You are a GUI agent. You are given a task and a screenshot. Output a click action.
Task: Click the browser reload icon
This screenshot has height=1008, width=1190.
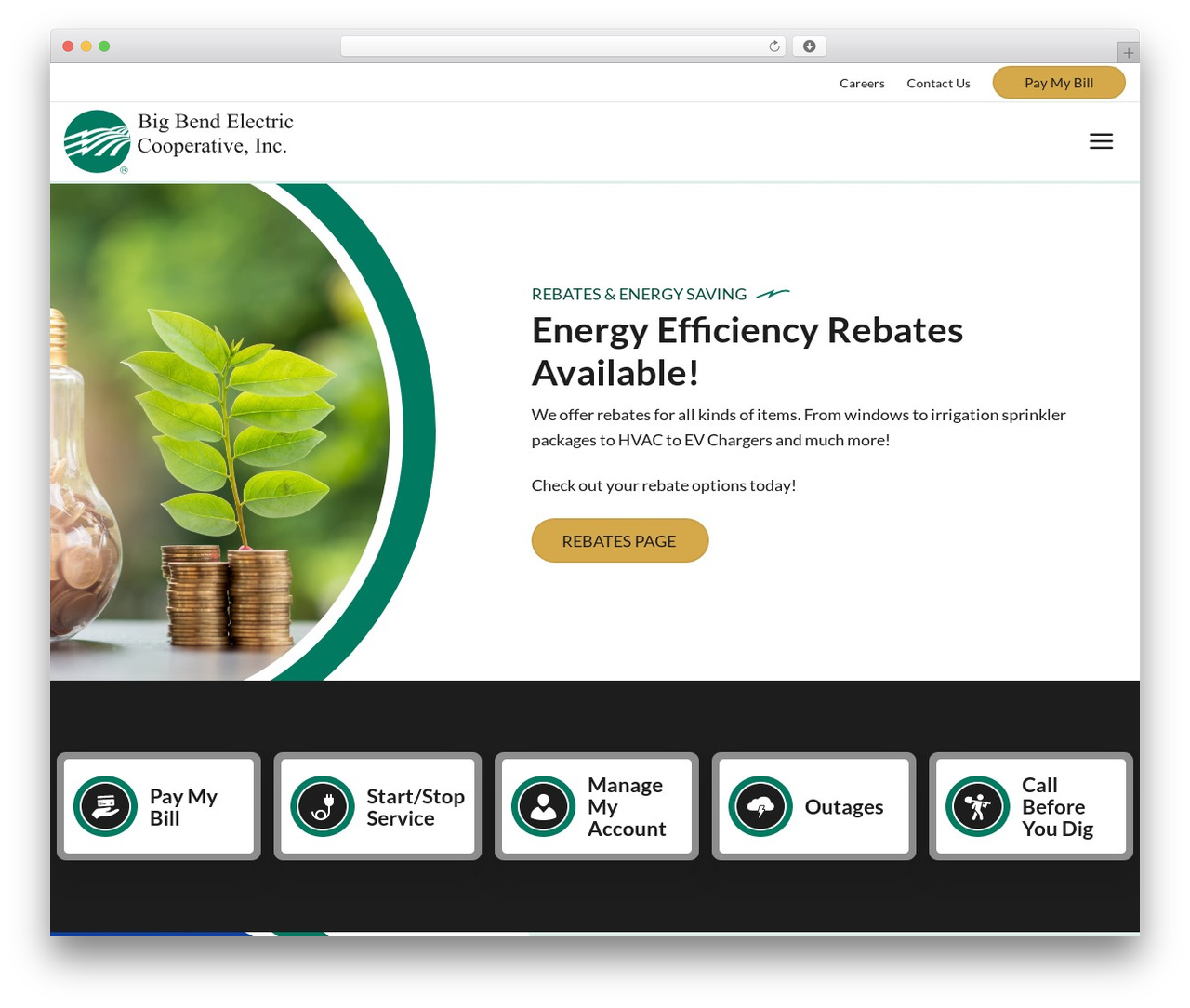(x=774, y=46)
